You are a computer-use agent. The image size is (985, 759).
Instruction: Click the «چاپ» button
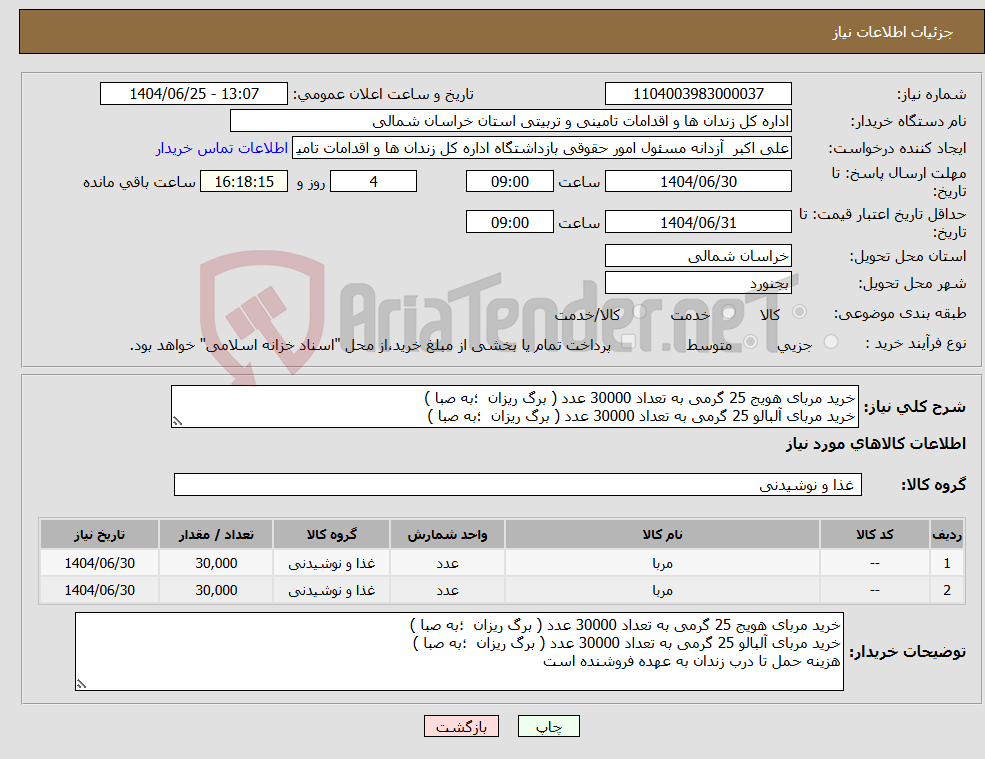(549, 726)
